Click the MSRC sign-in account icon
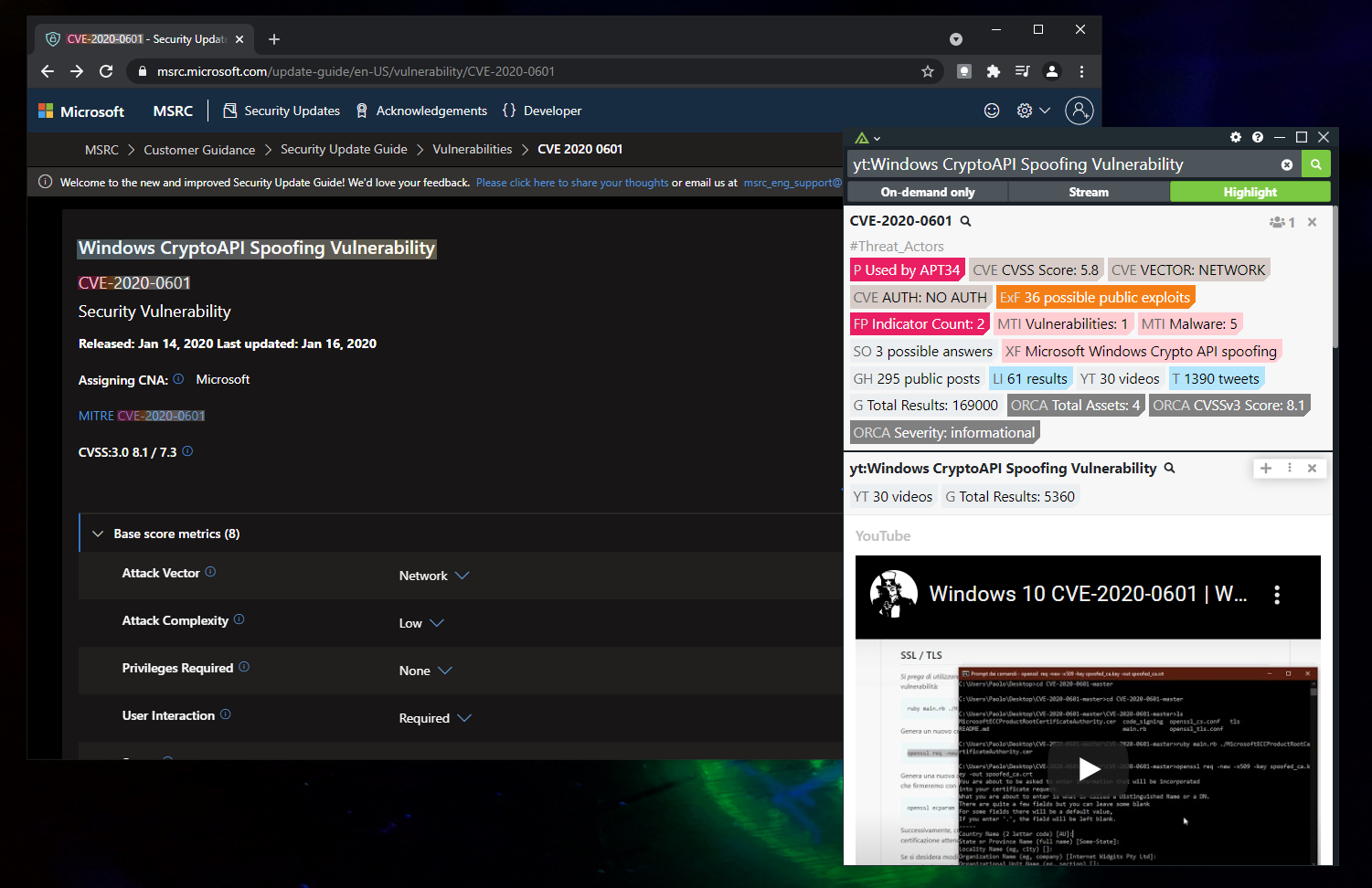This screenshot has height=888, width=1372. pyautogui.click(x=1079, y=111)
